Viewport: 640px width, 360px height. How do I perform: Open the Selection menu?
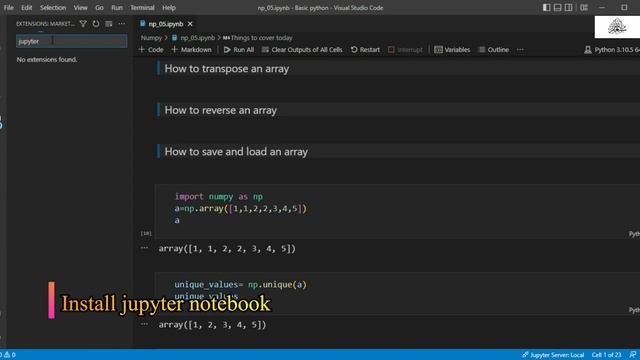(53, 8)
